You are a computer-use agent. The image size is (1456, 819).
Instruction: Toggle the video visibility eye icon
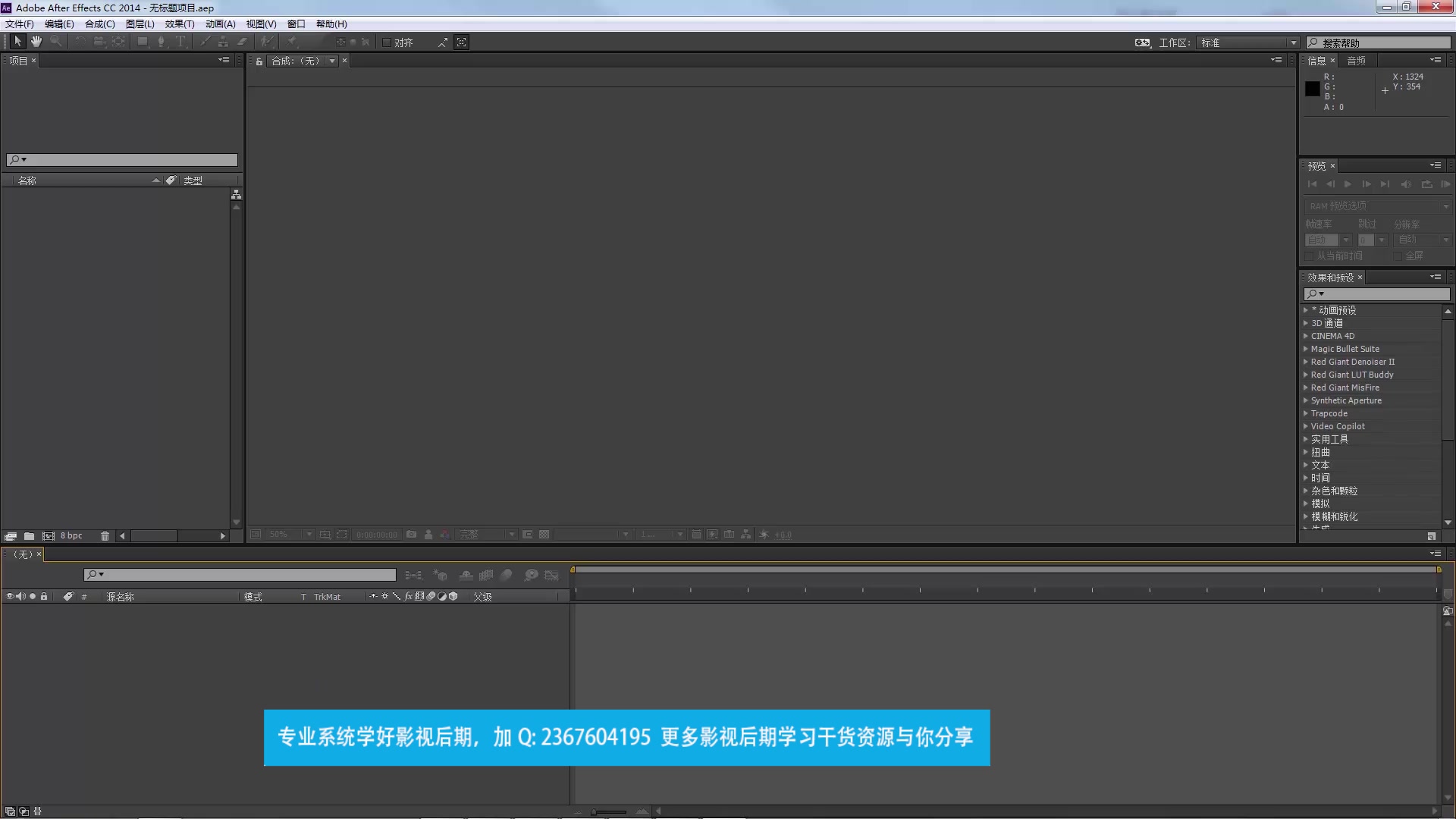tap(8, 596)
